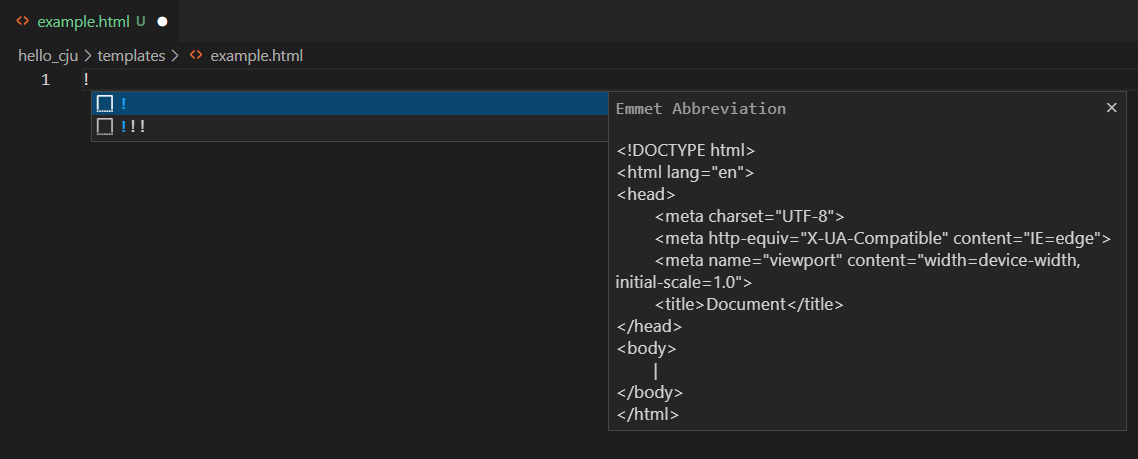The height and width of the screenshot is (459, 1138).
Task: Select the example.html editor tab
Action: (90, 21)
